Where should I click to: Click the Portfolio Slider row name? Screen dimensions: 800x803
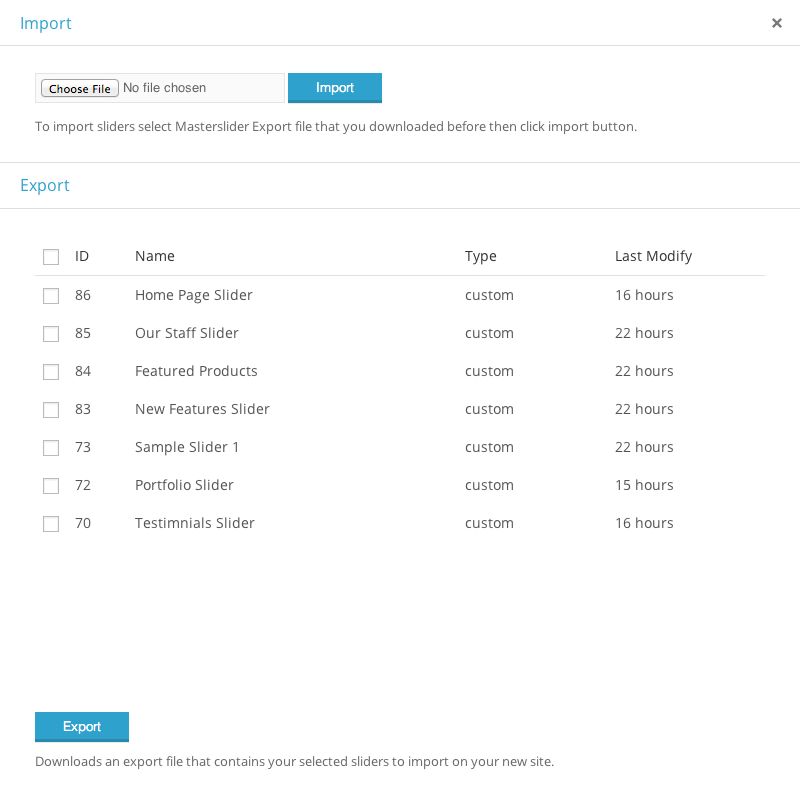[x=184, y=485]
